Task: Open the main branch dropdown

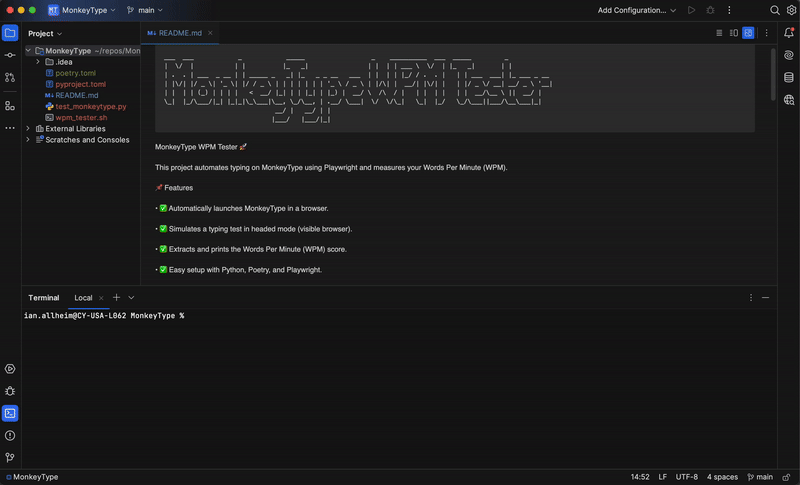Action: pos(145,10)
